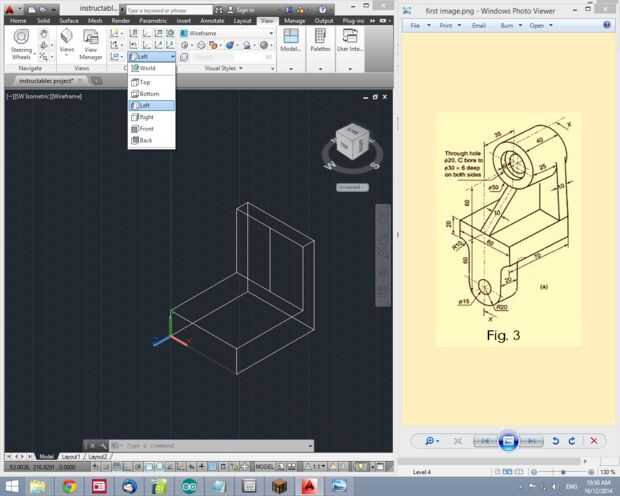Open the Layout2 tab
Image resolution: width=620 pixels, height=496 pixels.
(x=97, y=456)
